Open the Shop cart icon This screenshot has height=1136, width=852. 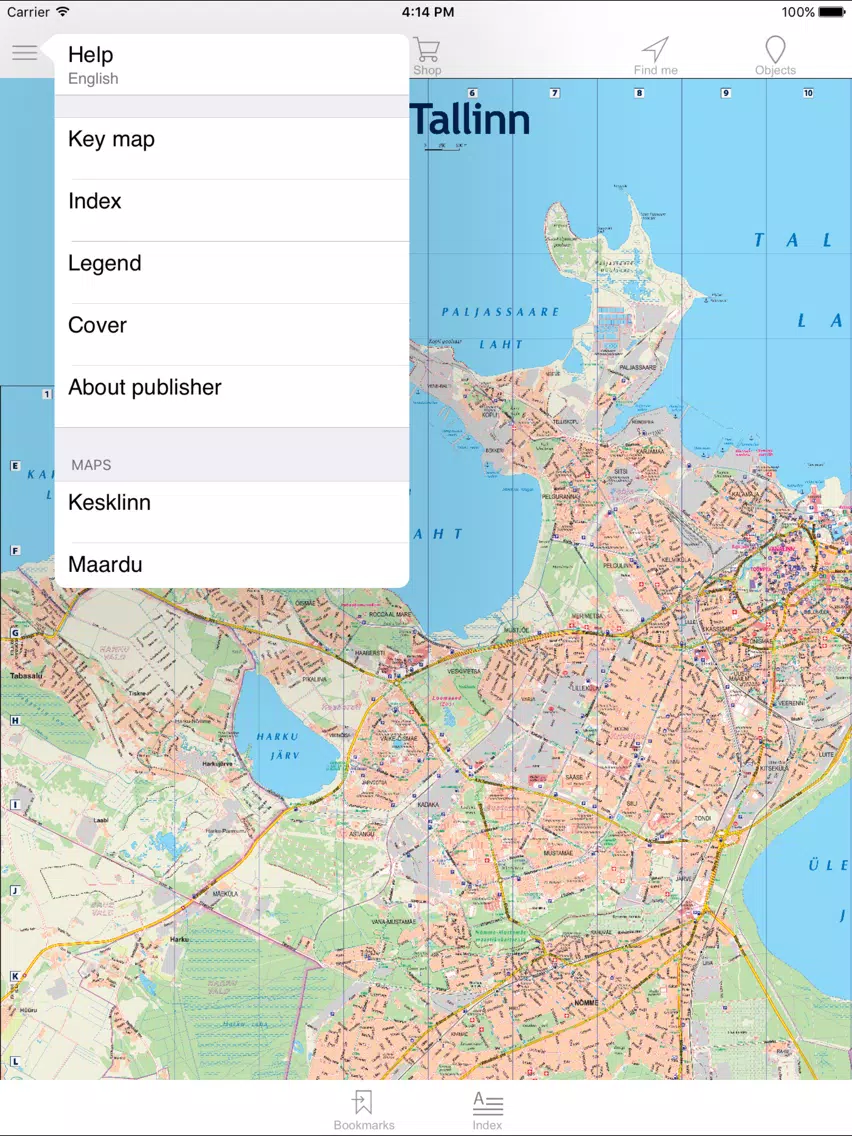point(427,56)
